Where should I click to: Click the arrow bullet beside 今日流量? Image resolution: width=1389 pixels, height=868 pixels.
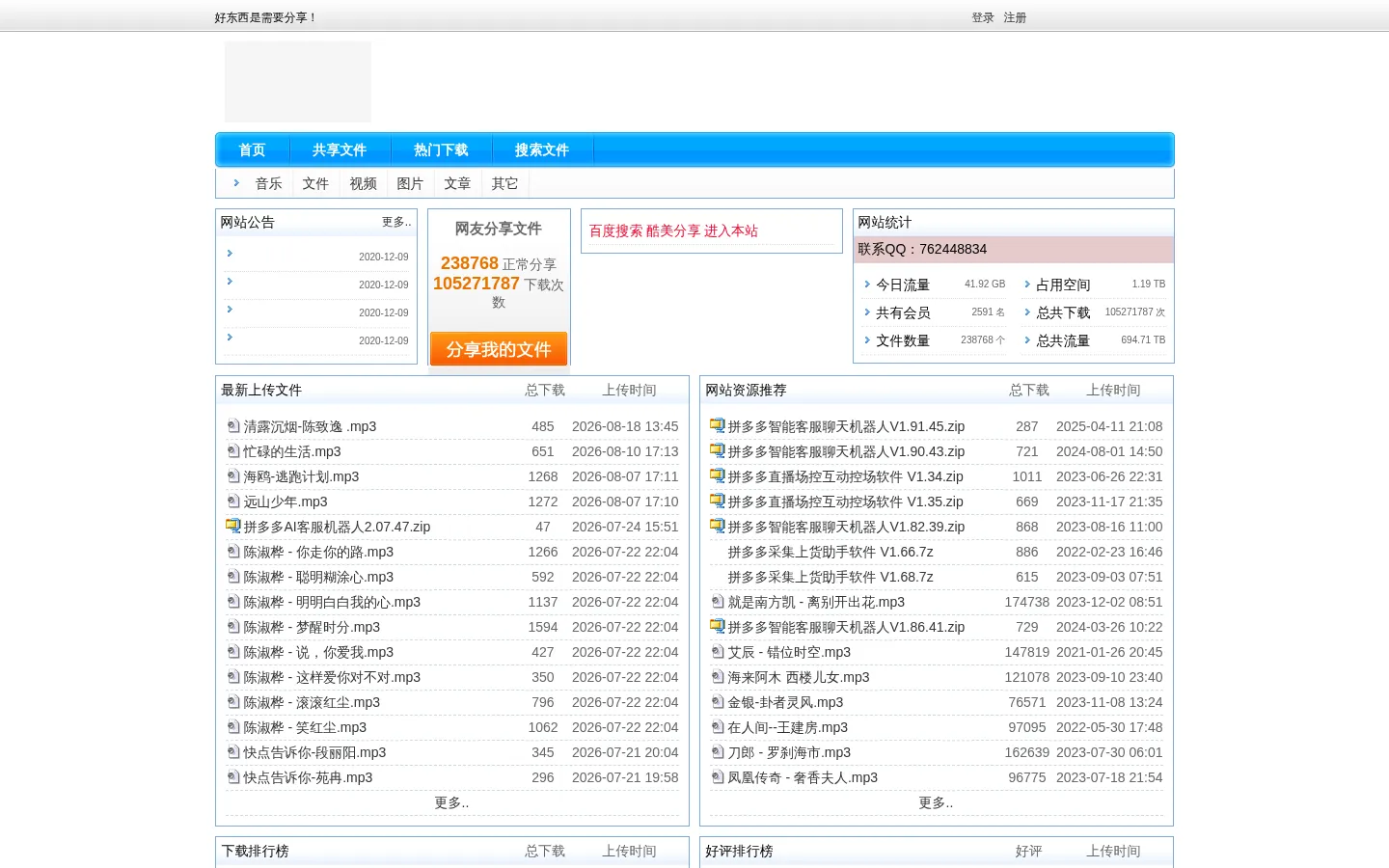867,285
